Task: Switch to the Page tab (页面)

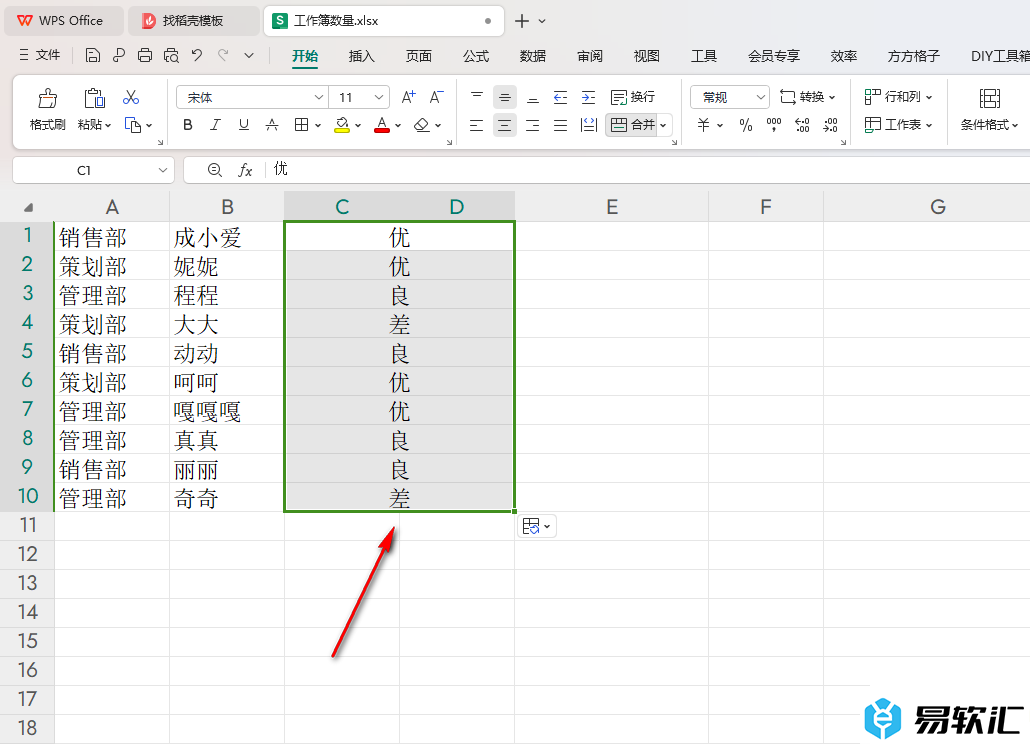Action: pos(418,56)
